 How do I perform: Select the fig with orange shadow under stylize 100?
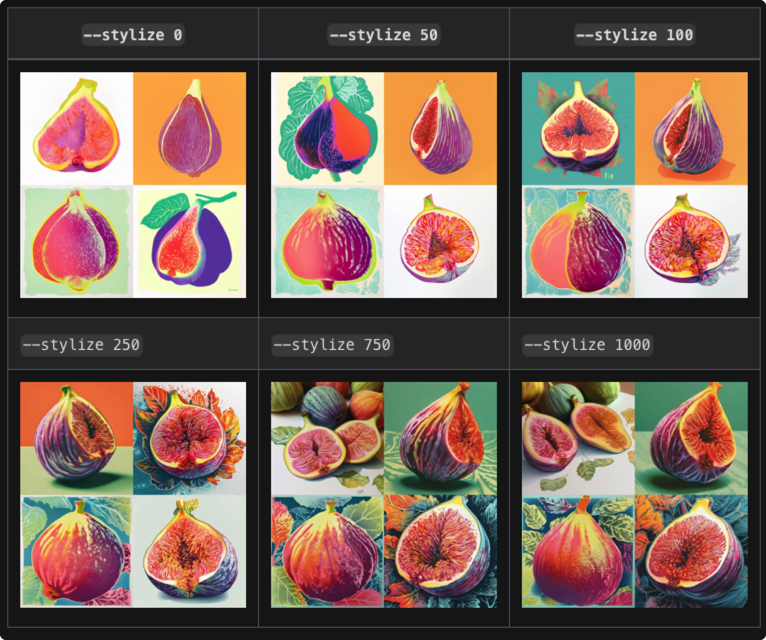(691, 128)
